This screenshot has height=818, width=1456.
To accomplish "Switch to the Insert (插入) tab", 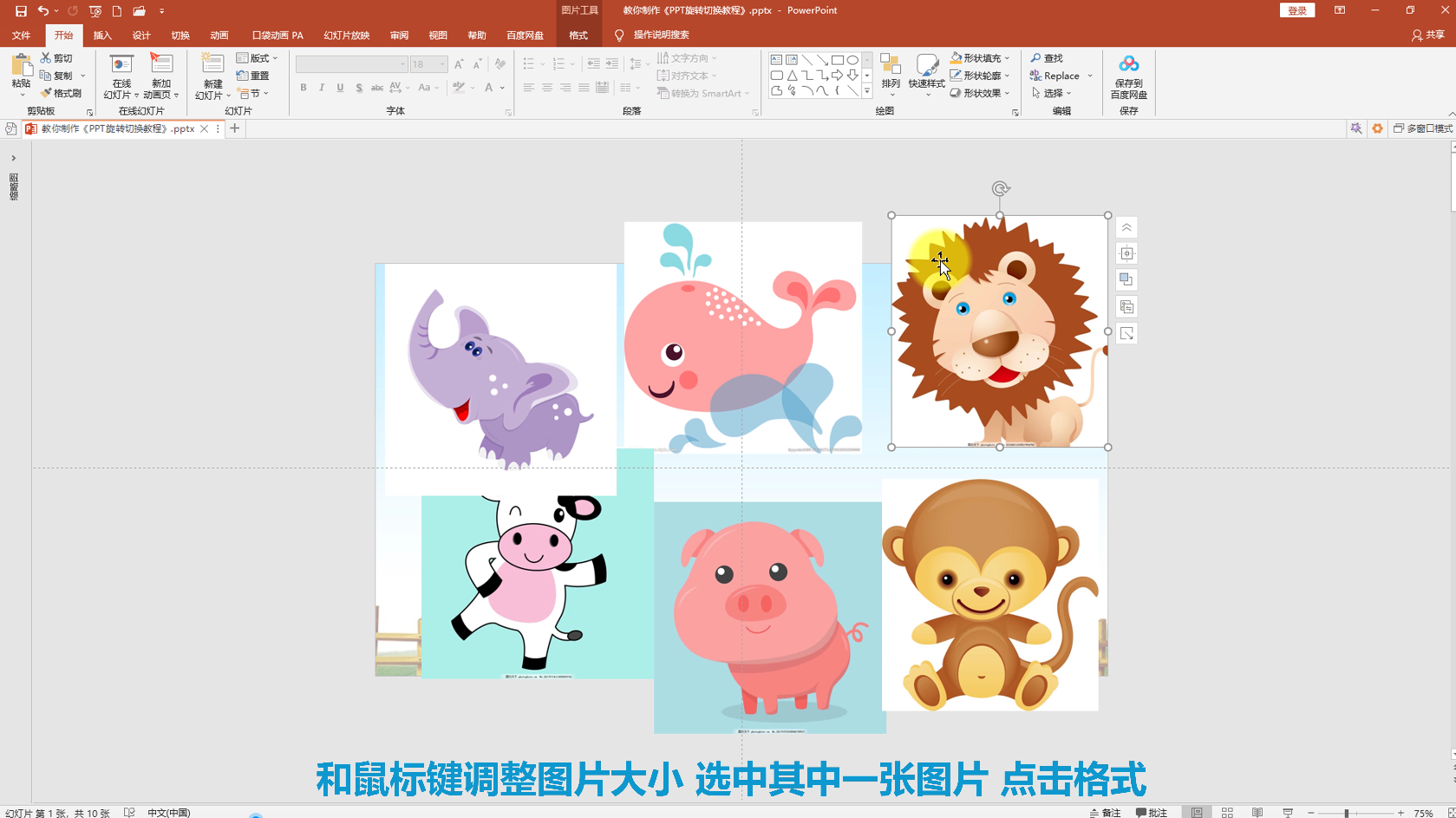I will [x=102, y=36].
